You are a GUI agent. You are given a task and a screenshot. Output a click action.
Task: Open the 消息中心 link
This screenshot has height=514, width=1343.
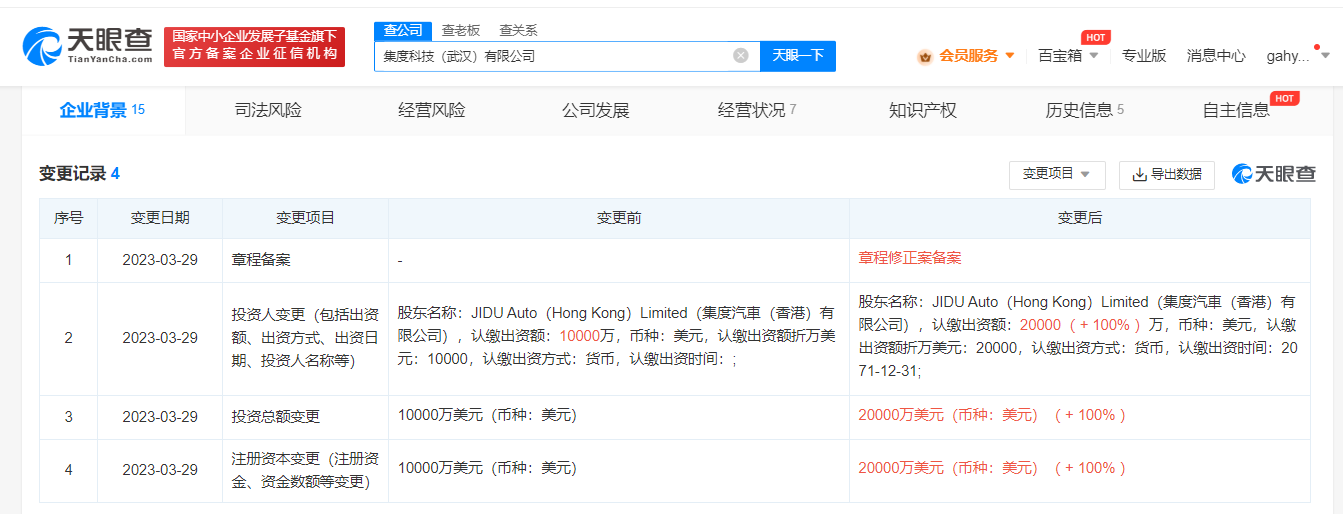pos(1216,56)
